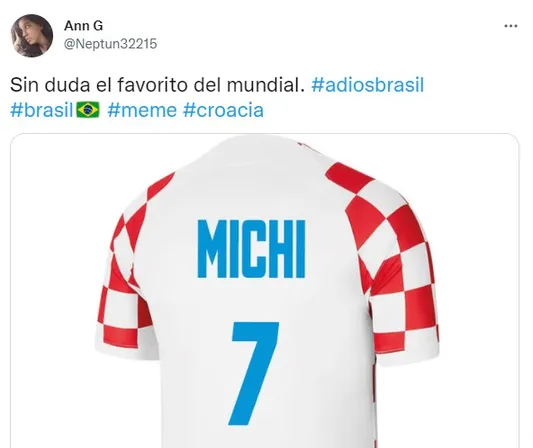Screen dimensions: 533x448
Task: Open the #adiosbrasil hashtag
Action: 368,85
